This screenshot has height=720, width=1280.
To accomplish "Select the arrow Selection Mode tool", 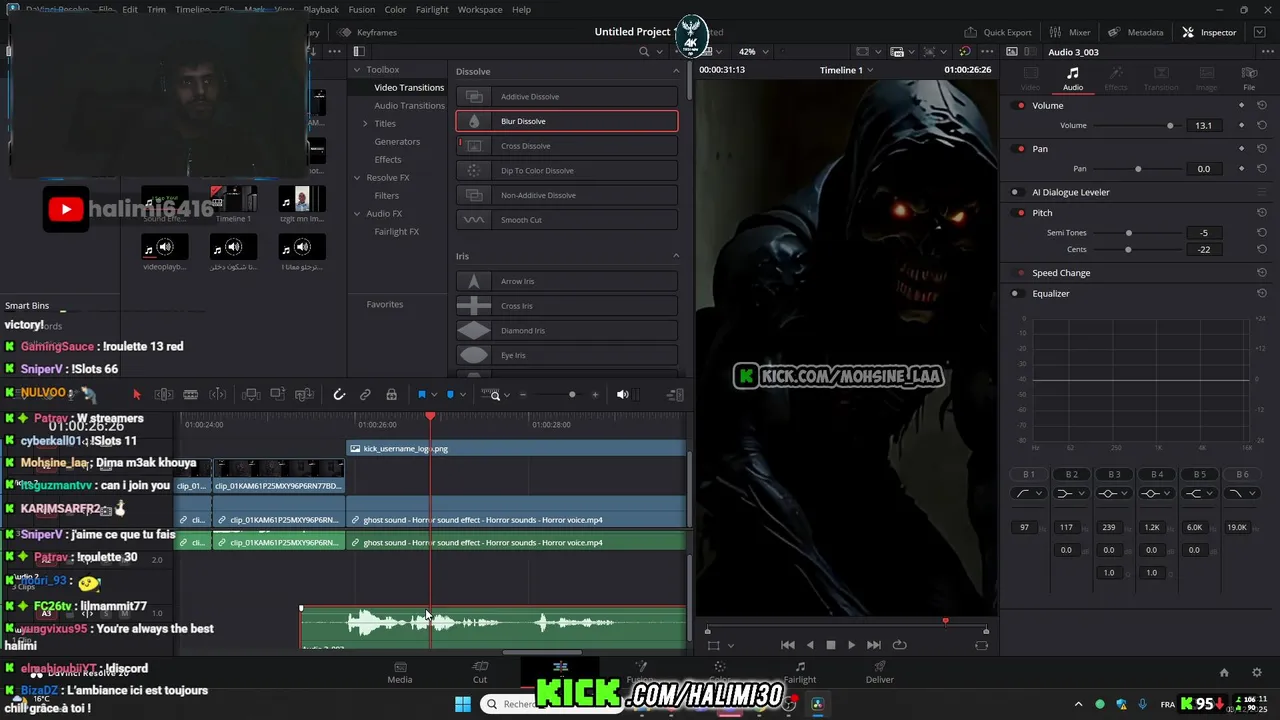I will click(137, 395).
